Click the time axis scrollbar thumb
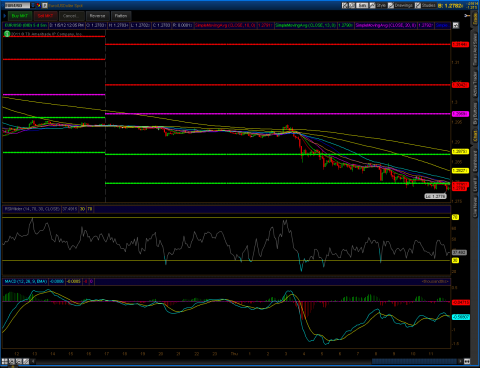Screen dimensions: 480x368 pyautogui.click(x=414, y=361)
